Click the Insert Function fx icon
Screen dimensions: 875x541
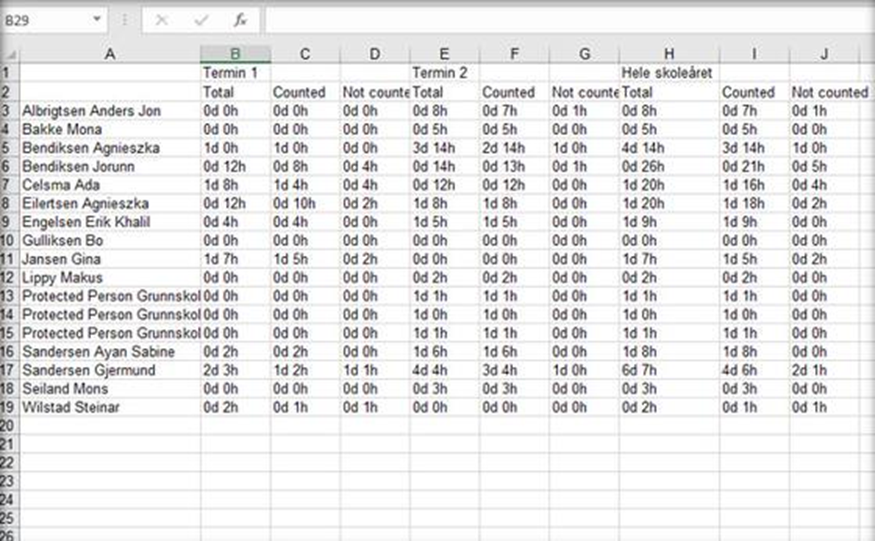pos(240,19)
